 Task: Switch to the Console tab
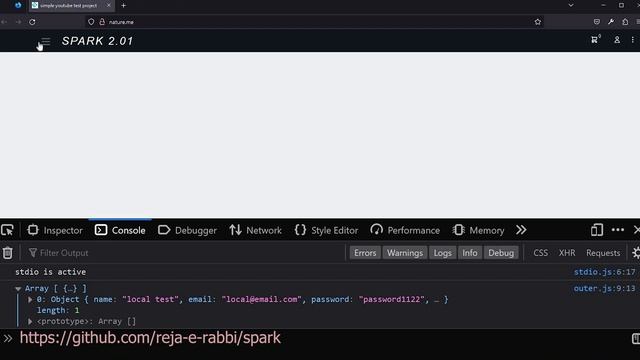[120, 230]
